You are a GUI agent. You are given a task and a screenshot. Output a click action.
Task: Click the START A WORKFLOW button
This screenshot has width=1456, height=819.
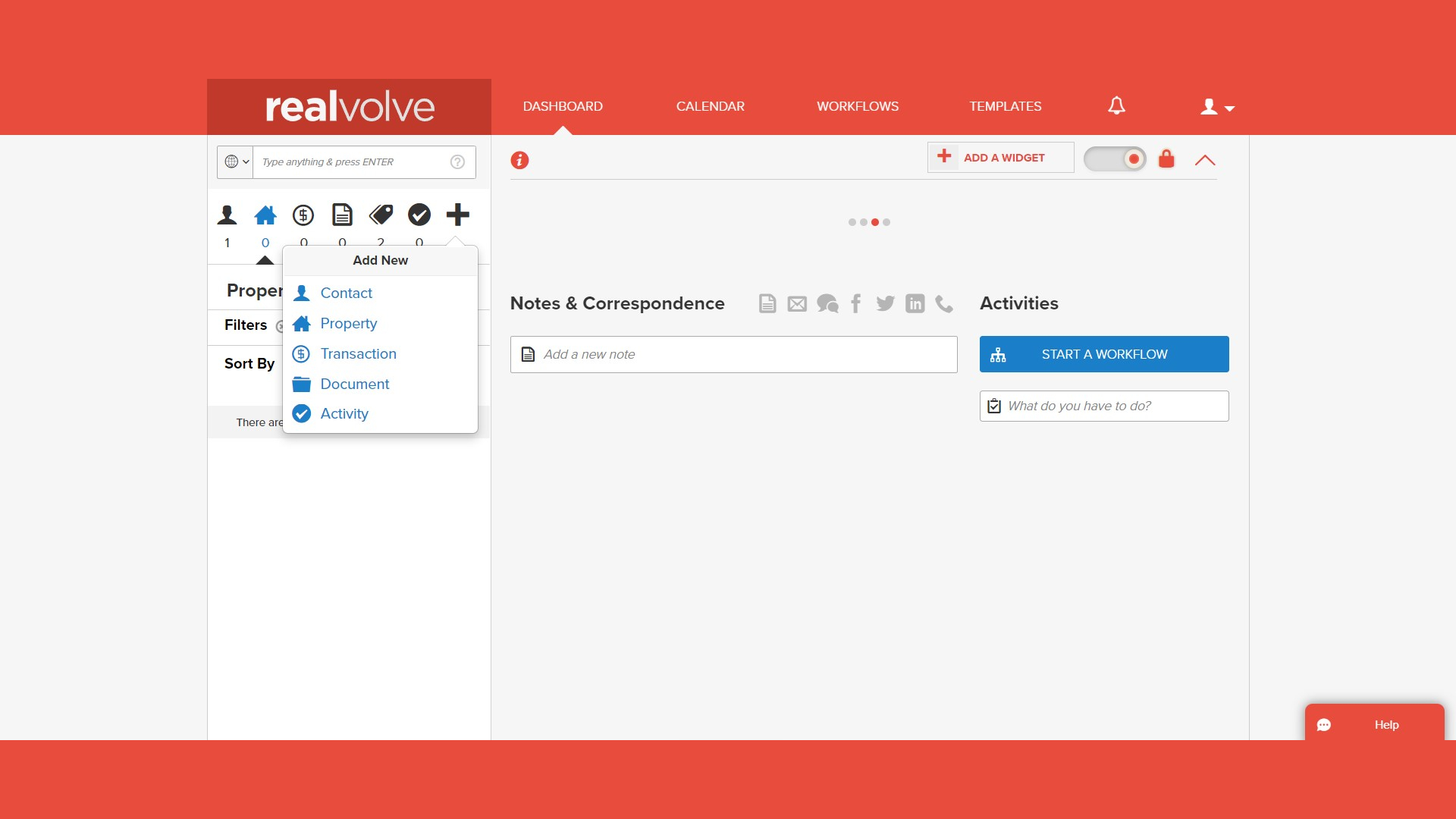1104,354
